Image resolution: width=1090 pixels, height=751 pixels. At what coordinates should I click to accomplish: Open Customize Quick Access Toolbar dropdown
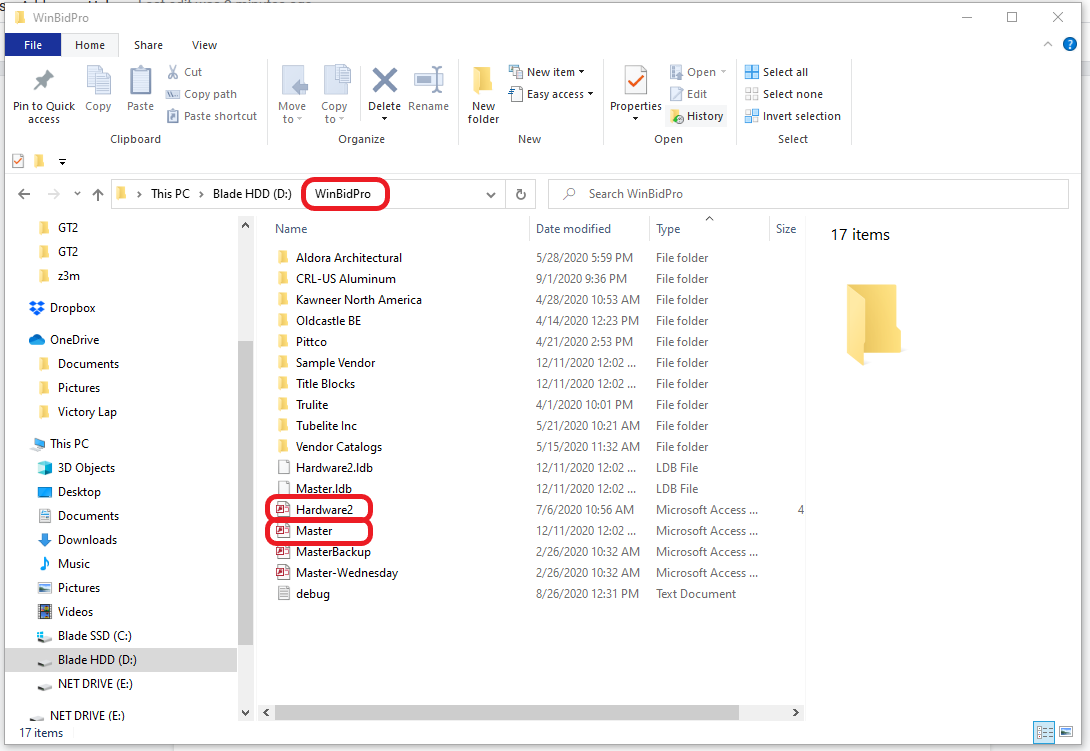coord(63,162)
